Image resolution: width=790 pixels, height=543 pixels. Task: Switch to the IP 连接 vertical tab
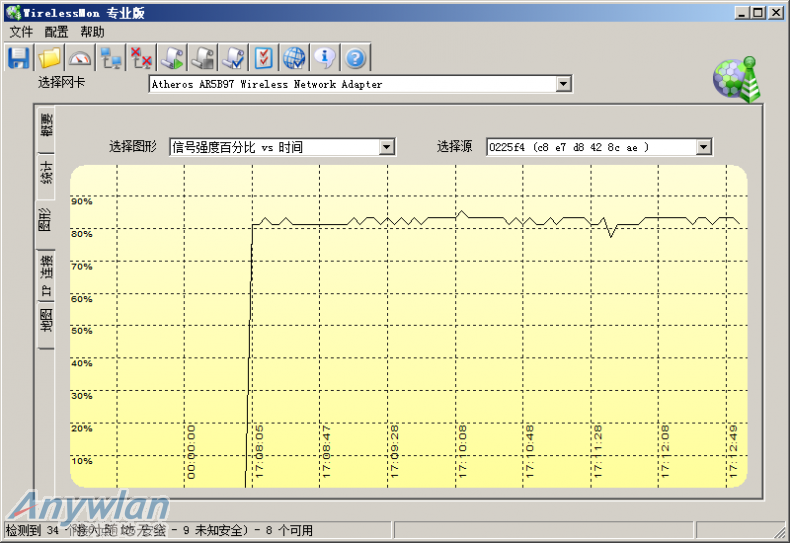[x=45, y=275]
